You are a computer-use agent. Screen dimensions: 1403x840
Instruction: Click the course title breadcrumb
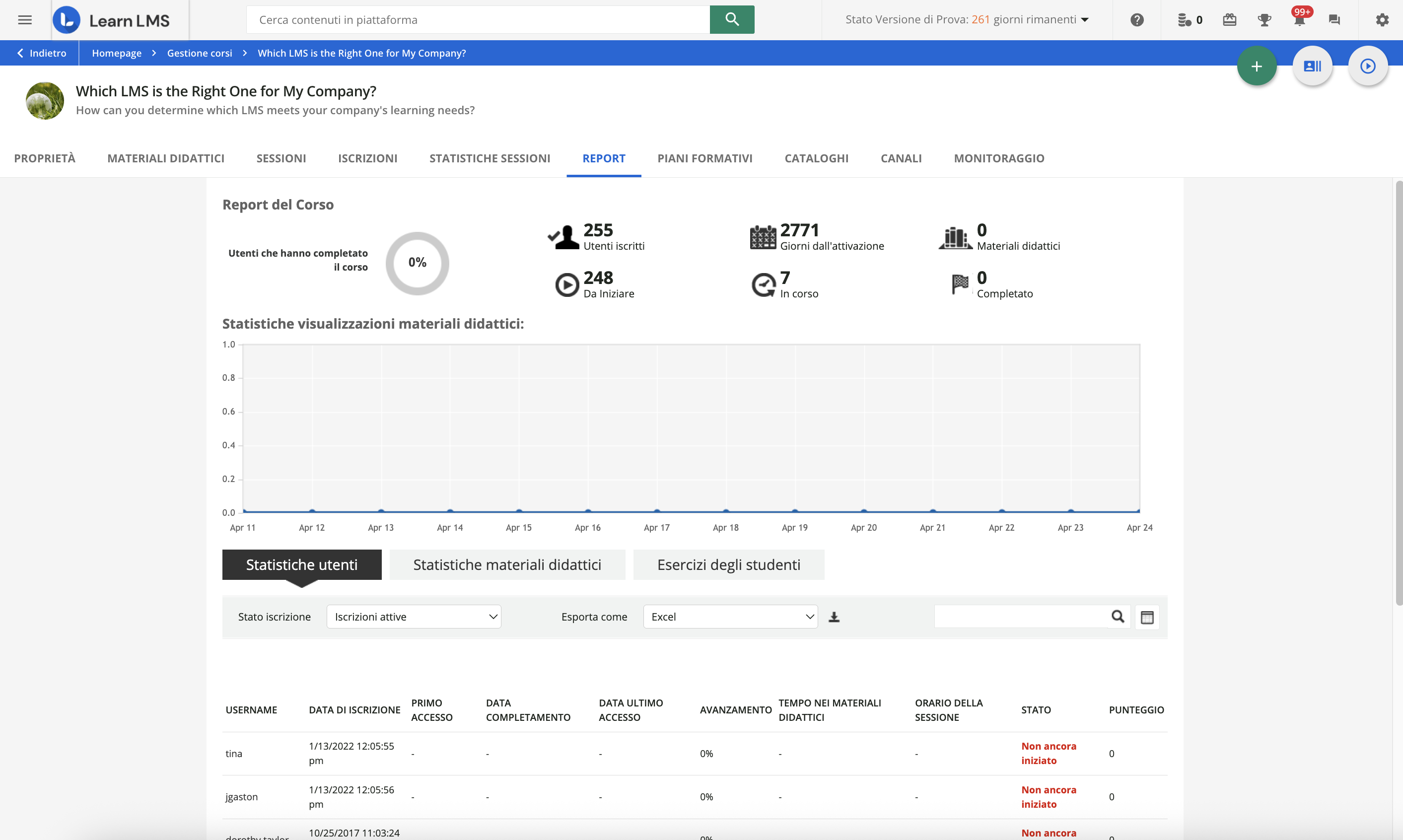click(x=361, y=53)
